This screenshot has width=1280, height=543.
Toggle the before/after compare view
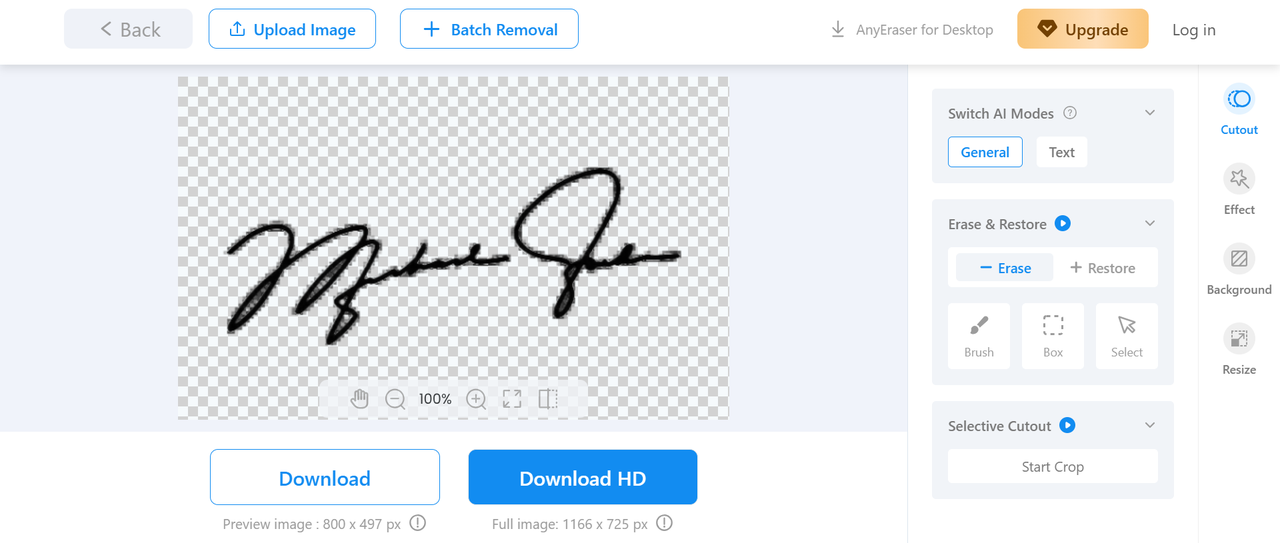[548, 399]
